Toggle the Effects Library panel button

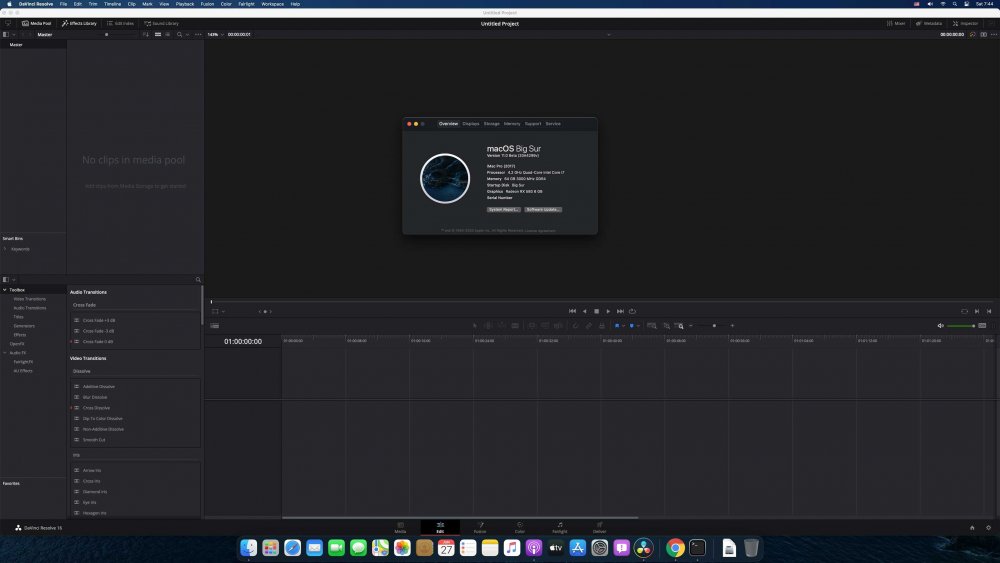click(x=79, y=23)
